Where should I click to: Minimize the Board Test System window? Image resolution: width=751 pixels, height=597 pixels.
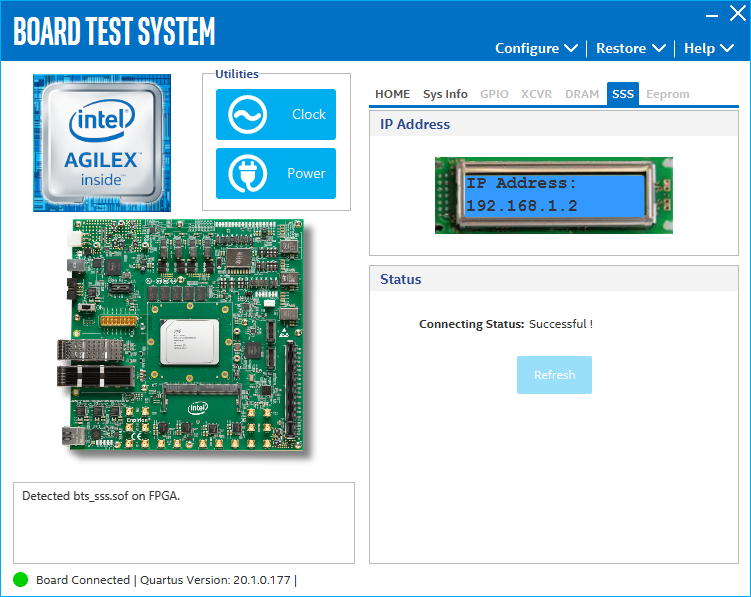click(x=712, y=15)
